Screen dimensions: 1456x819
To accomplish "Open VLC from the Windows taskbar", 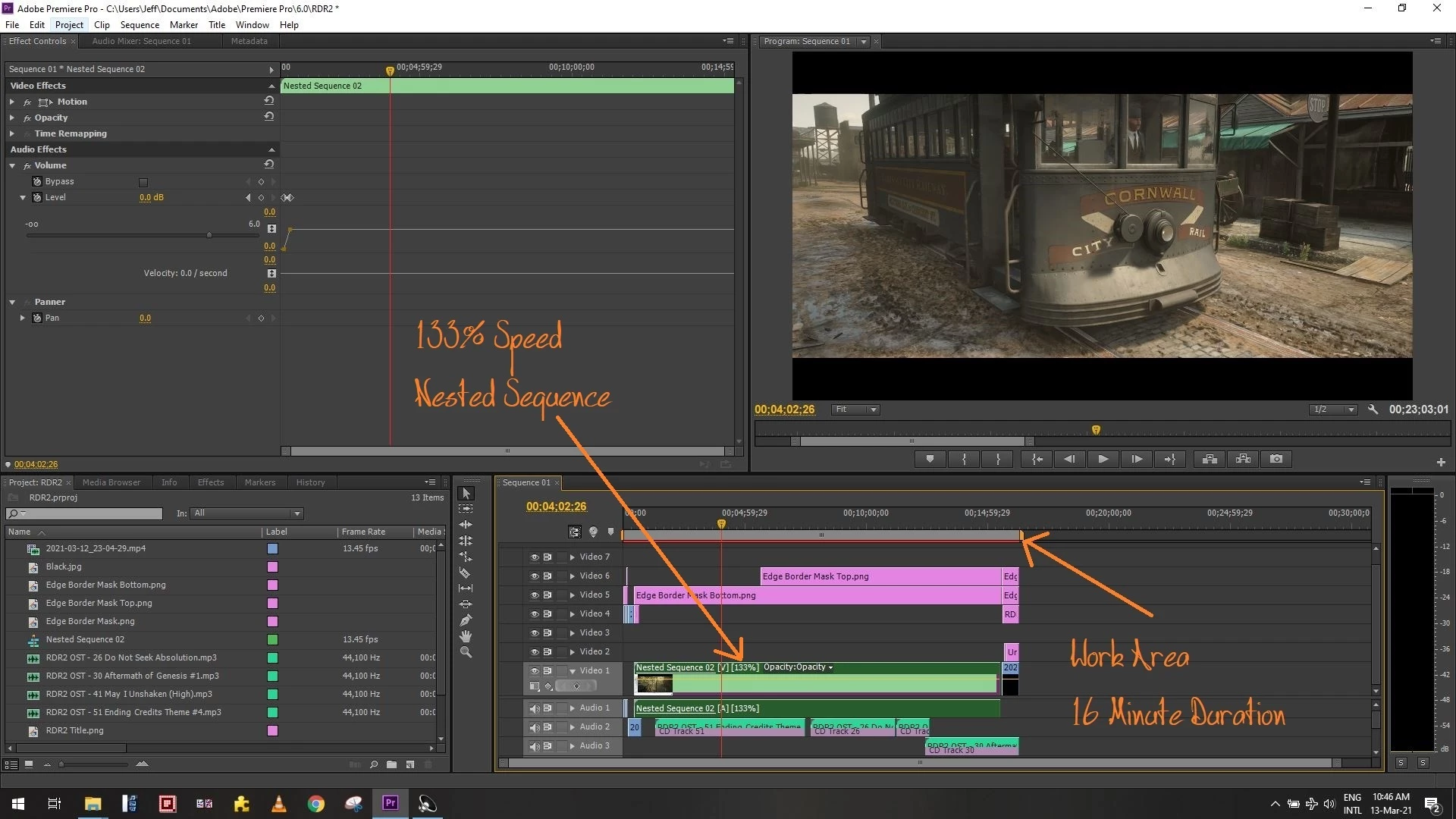I will tap(278, 804).
